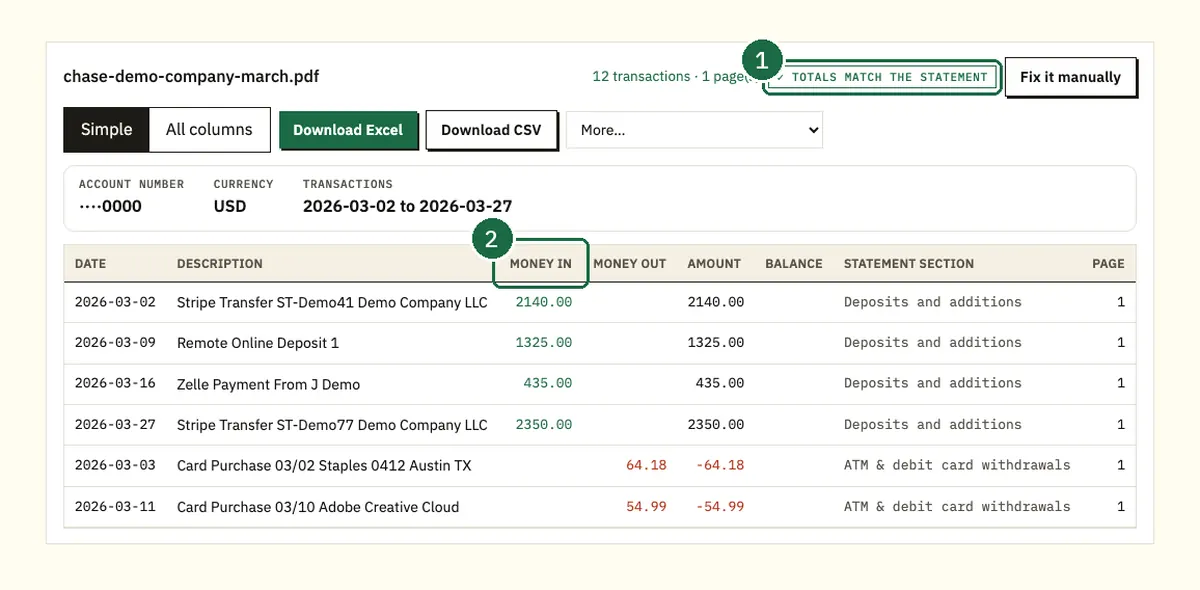The width and height of the screenshot is (1200, 590).
Task: Switch to the Simple view tab
Action: [x=106, y=130]
